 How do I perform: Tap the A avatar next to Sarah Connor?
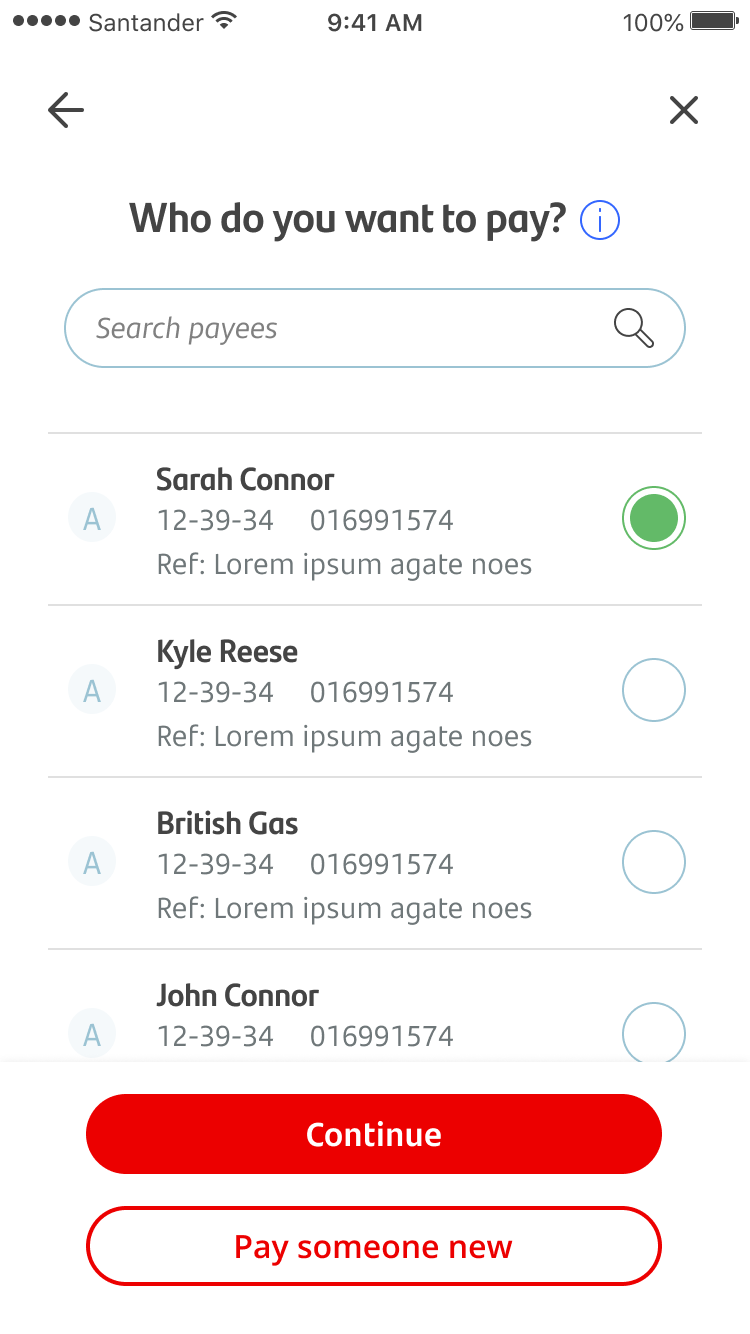pyautogui.click(x=92, y=519)
